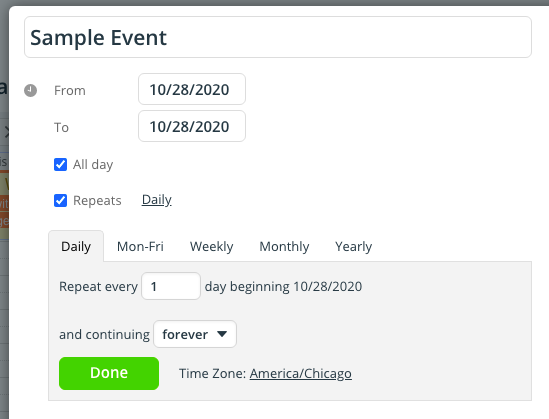Click the Sample Event title field
Viewport: 549px width, 419px height.
tap(278, 37)
